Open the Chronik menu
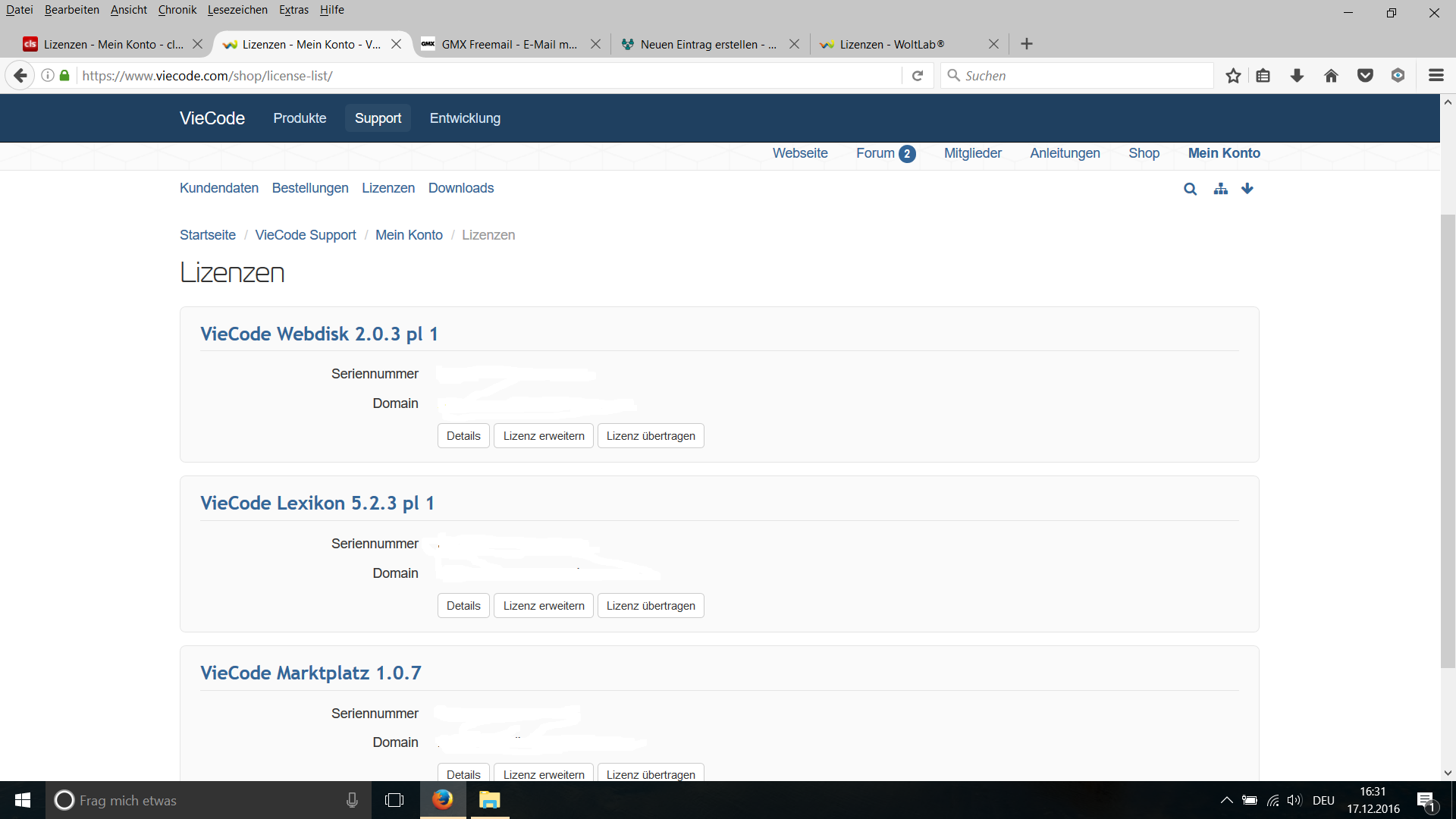 (177, 10)
